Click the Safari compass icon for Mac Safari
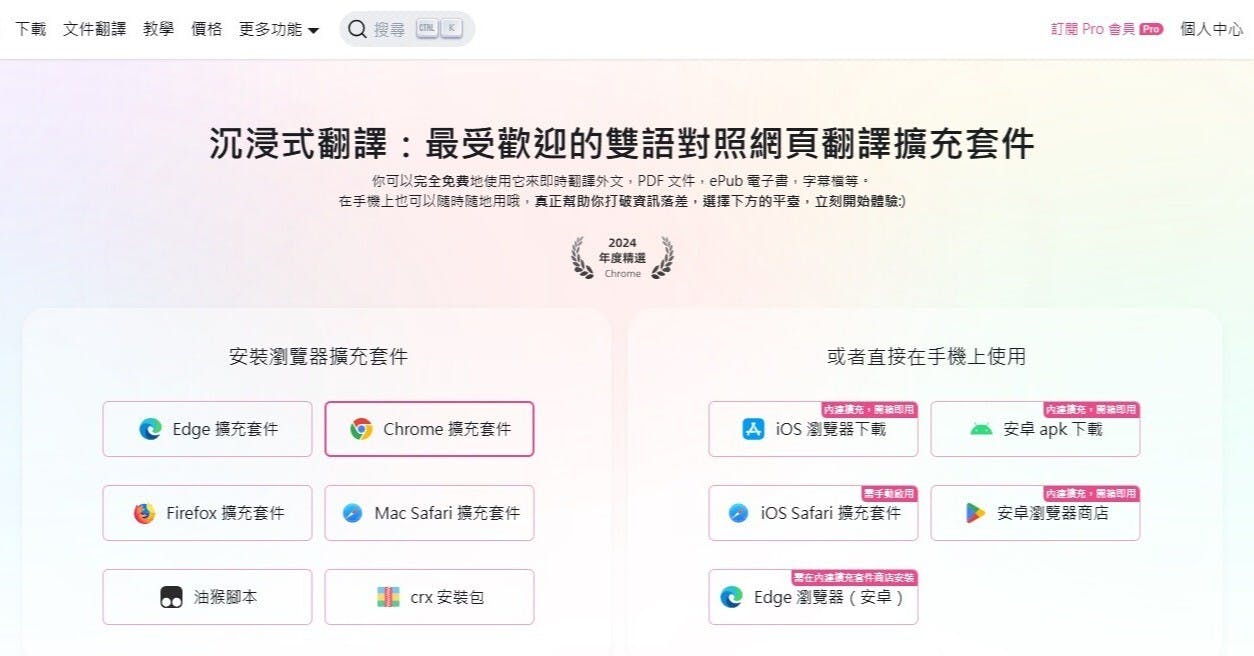The width and height of the screenshot is (1254, 656). [352, 513]
